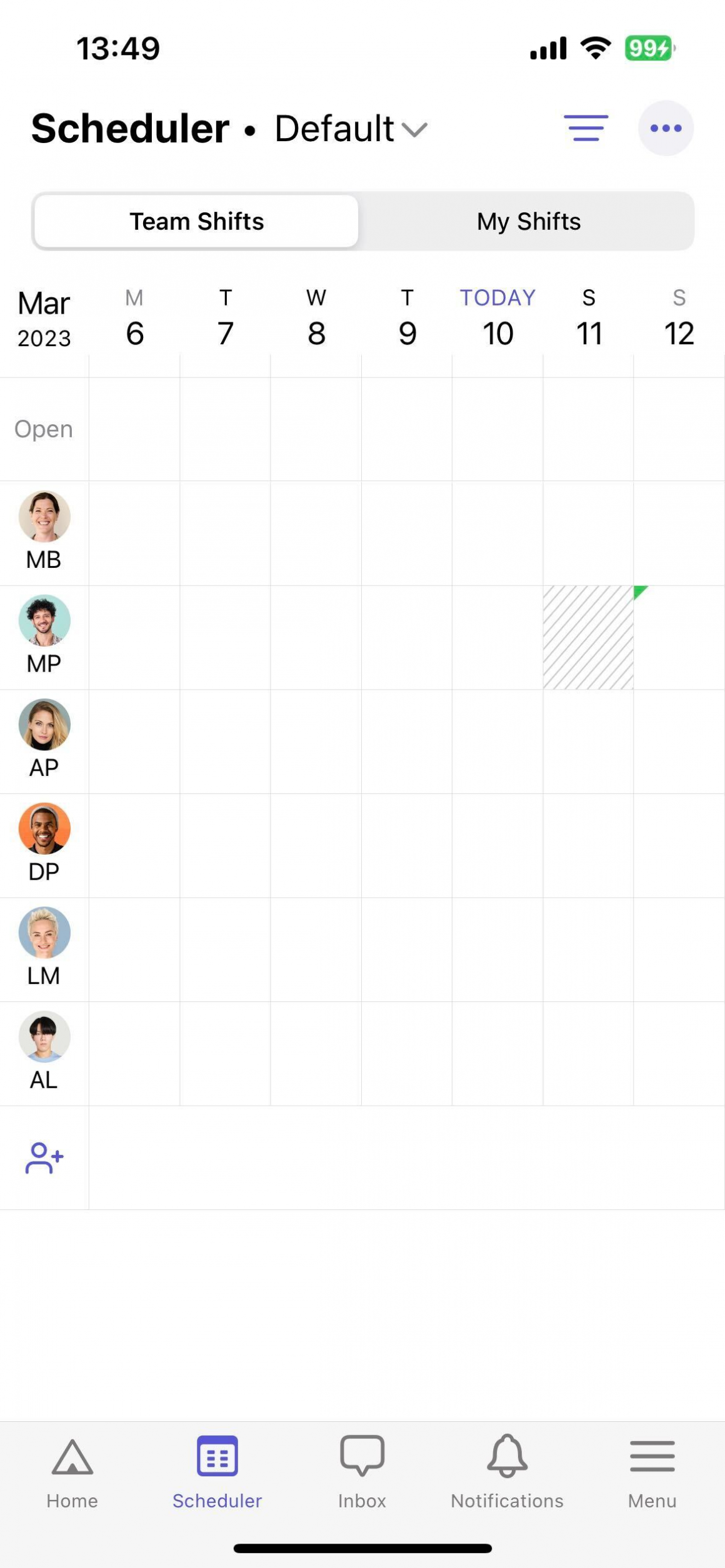This screenshot has width=725, height=1568.
Task: Open the Mar 2023 month picker
Action: [44, 319]
